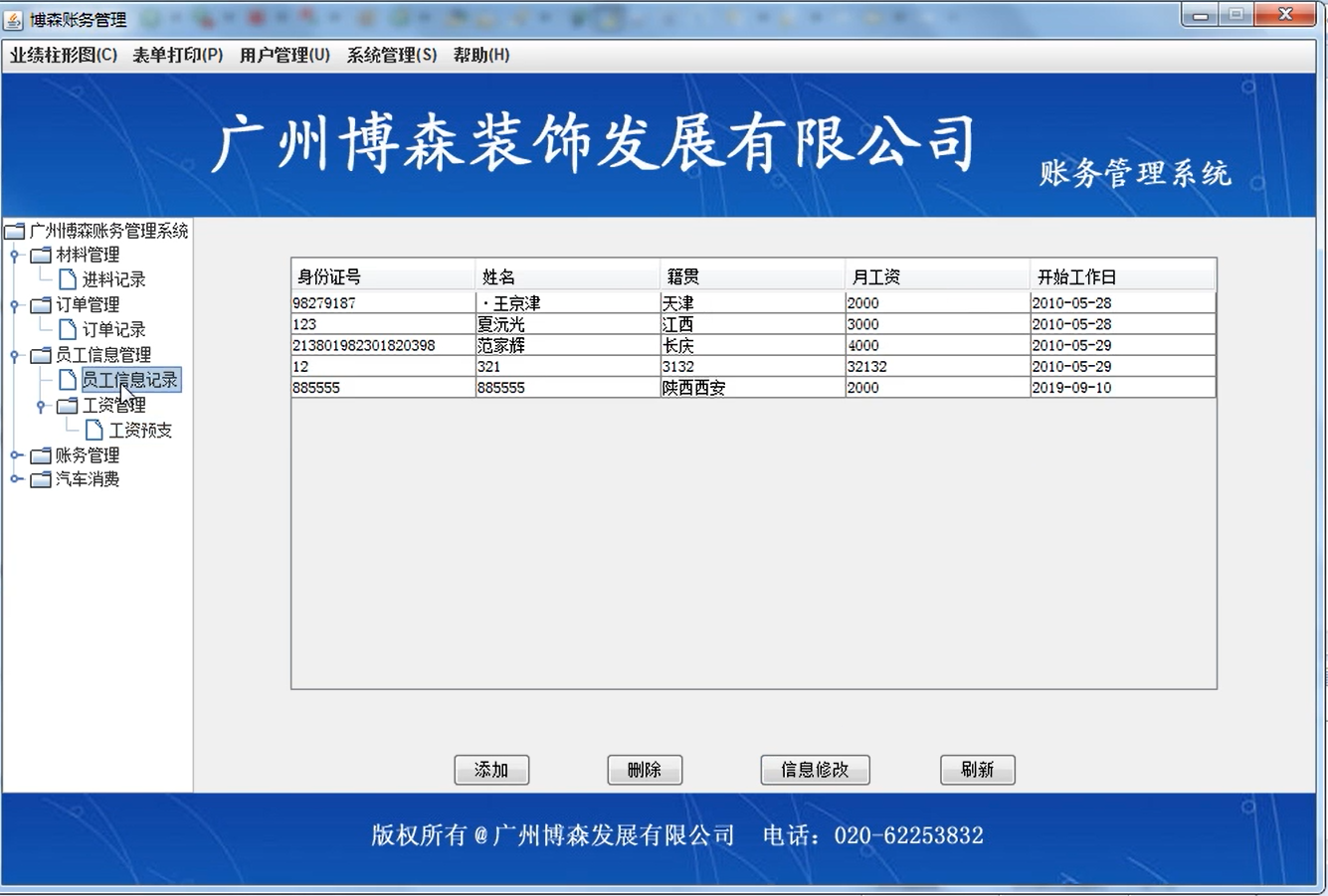This screenshot has height=896, width=1328.
Task: Click the 订单管理 folder icon
Action: (x=41, y=305)
